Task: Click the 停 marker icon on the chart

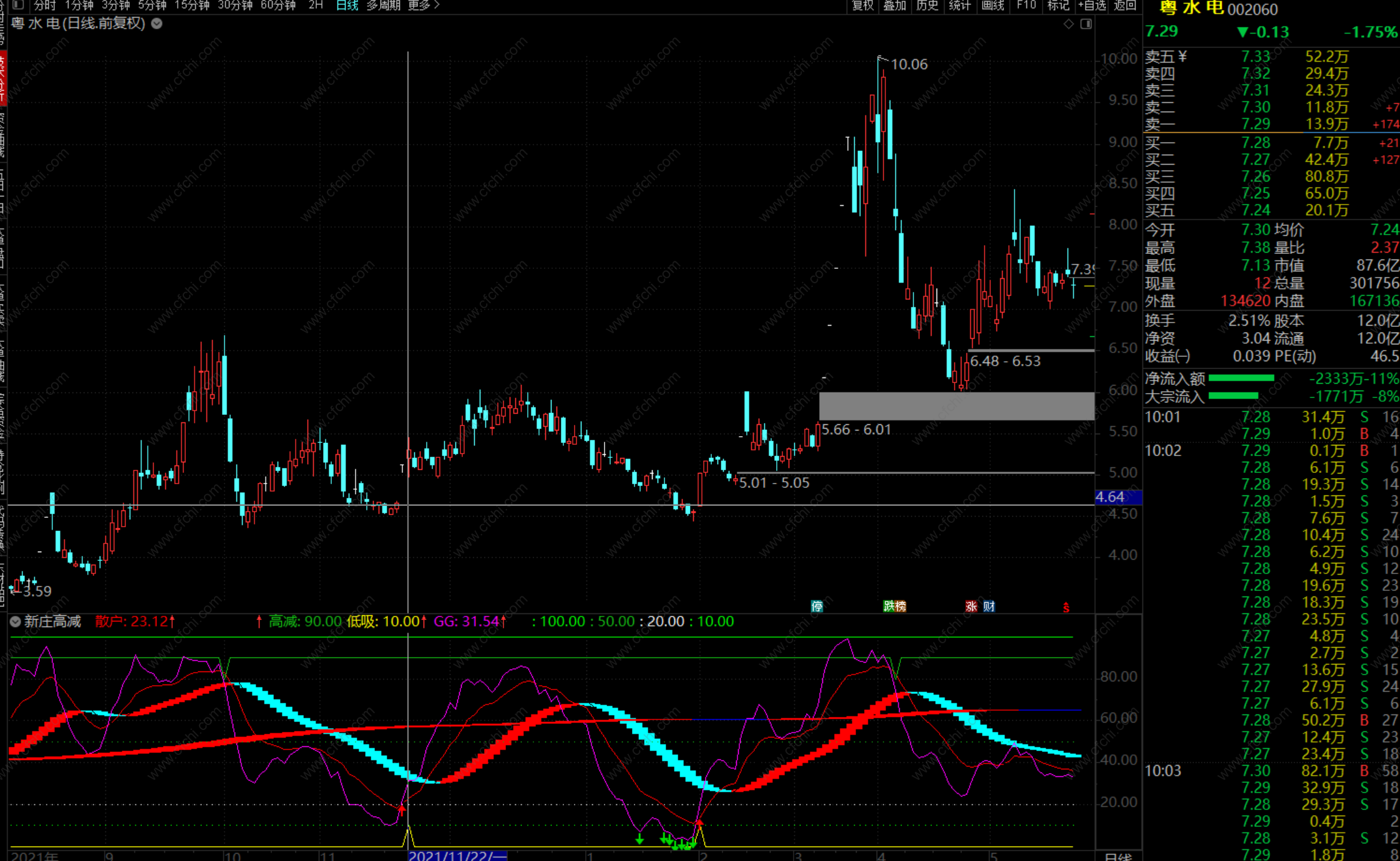Action: pyautogui.click(x=817, y=606)
